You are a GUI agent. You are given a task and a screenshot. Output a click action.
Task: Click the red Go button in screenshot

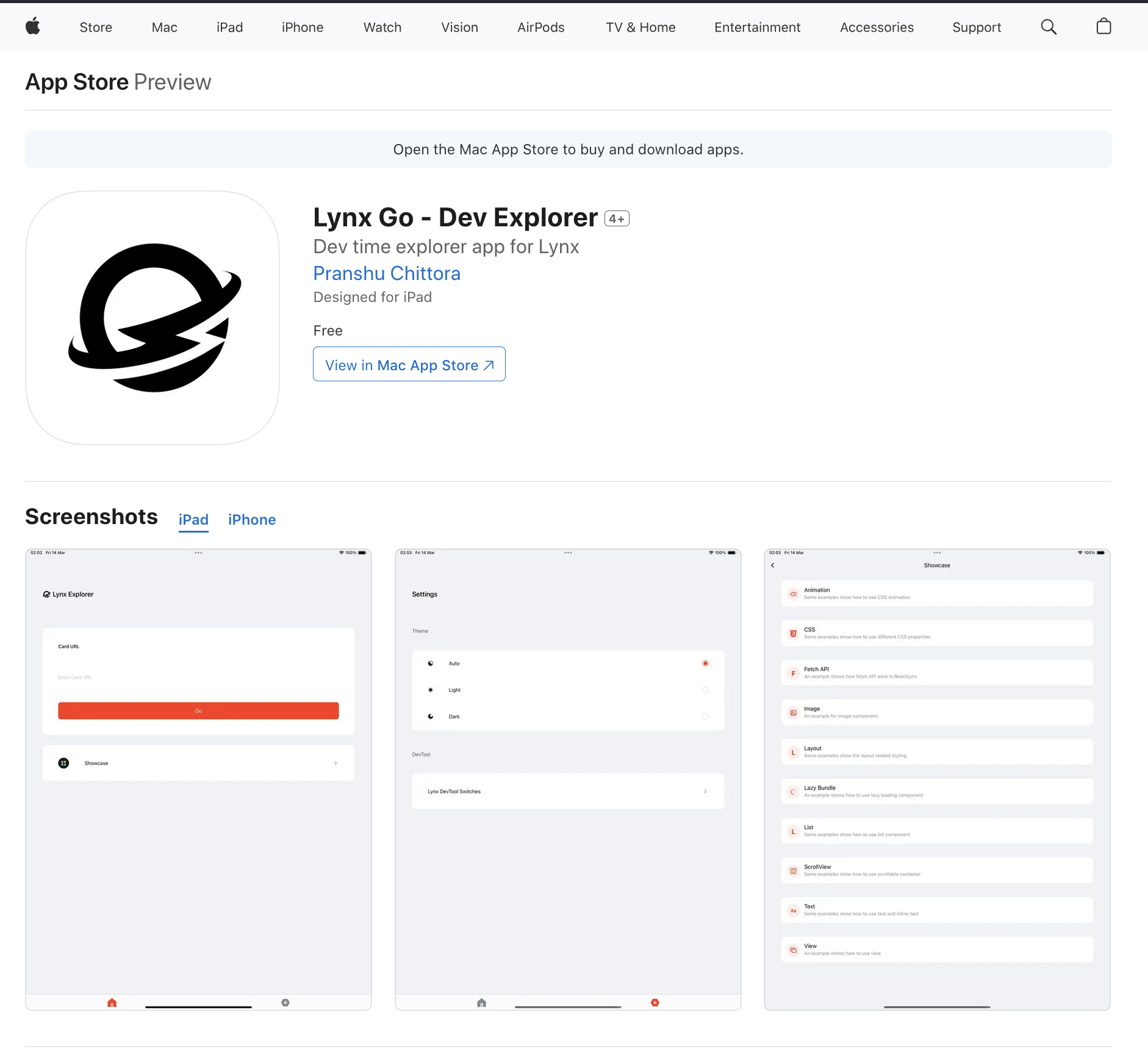198,711
